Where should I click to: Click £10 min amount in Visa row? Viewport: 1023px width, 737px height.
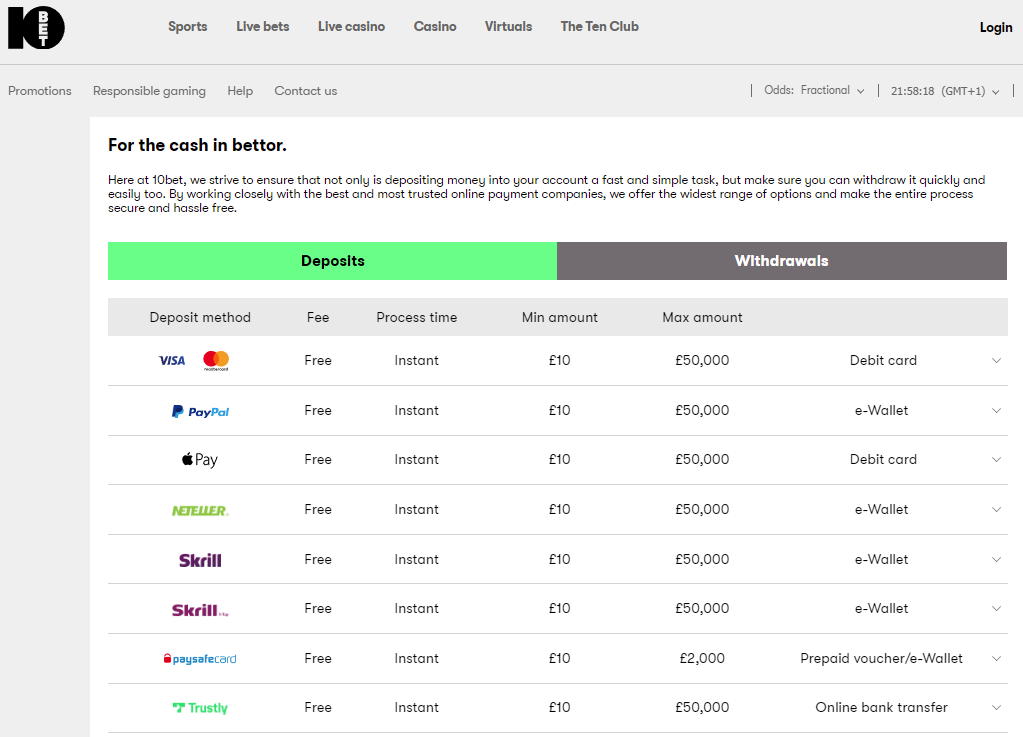point(560,361)
